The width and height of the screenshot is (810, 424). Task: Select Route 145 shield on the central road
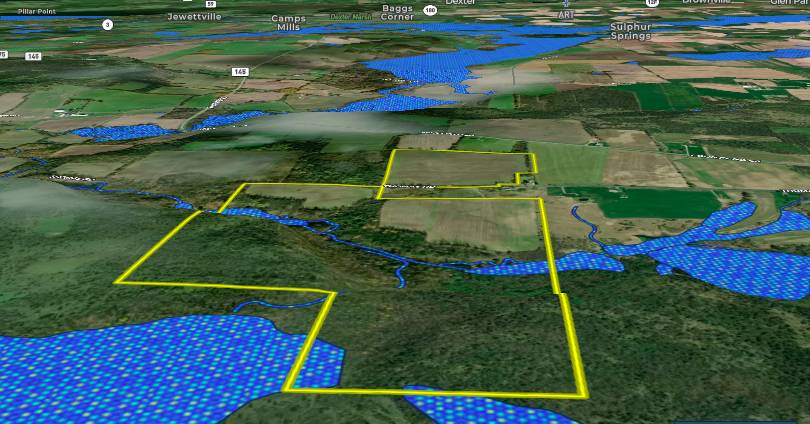pos(240,72)
